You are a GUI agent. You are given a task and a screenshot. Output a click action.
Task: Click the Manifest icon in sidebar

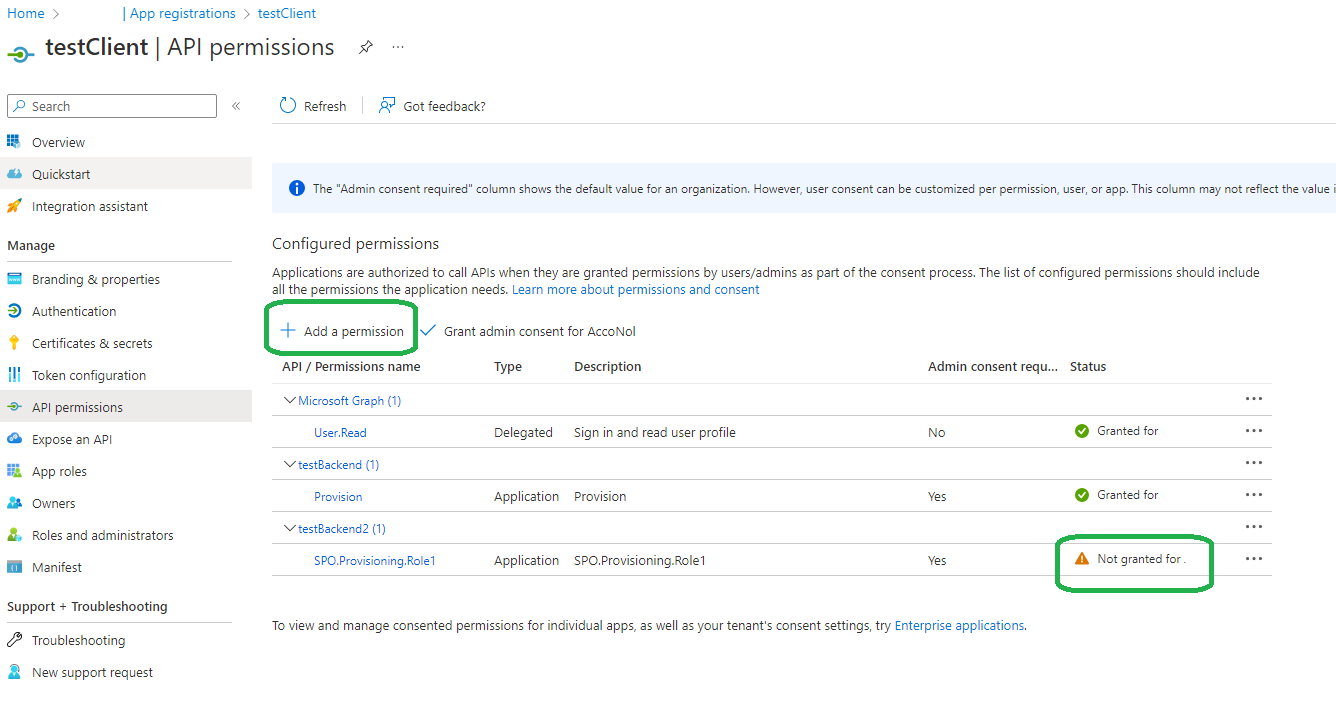coord(14,567)
